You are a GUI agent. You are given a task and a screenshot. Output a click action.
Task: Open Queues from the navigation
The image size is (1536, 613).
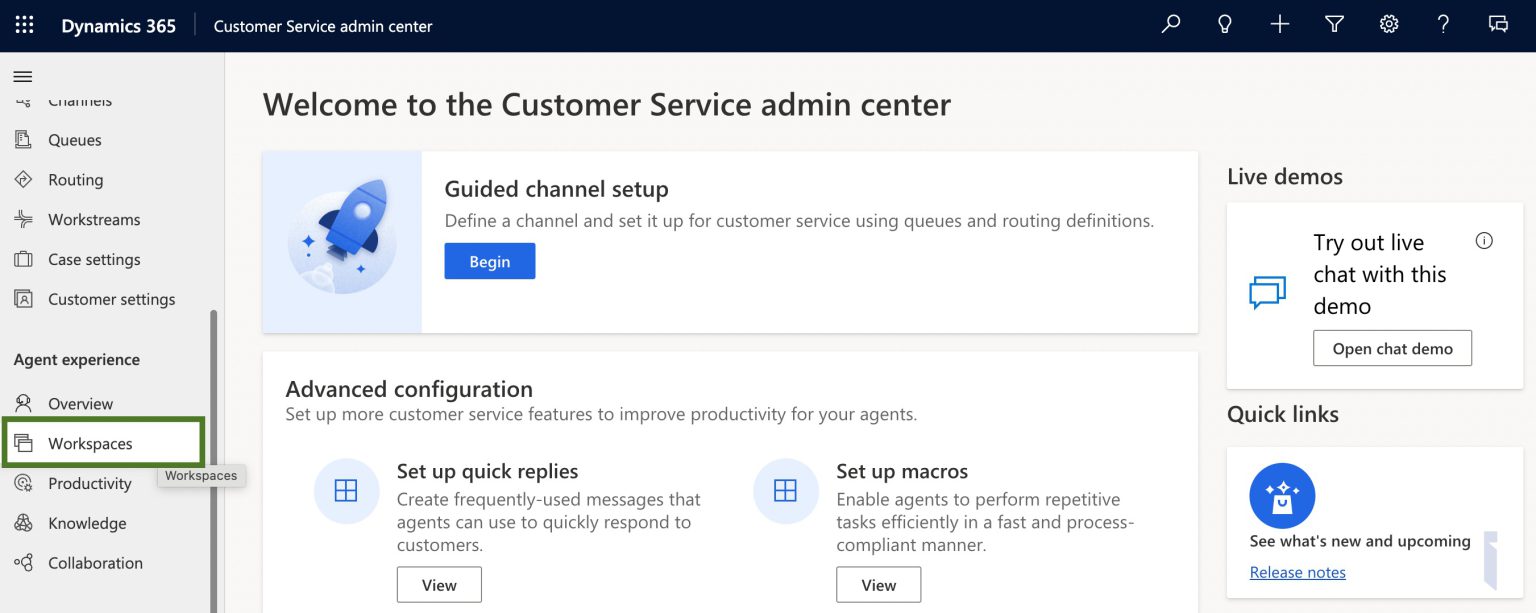click(75, 140)
